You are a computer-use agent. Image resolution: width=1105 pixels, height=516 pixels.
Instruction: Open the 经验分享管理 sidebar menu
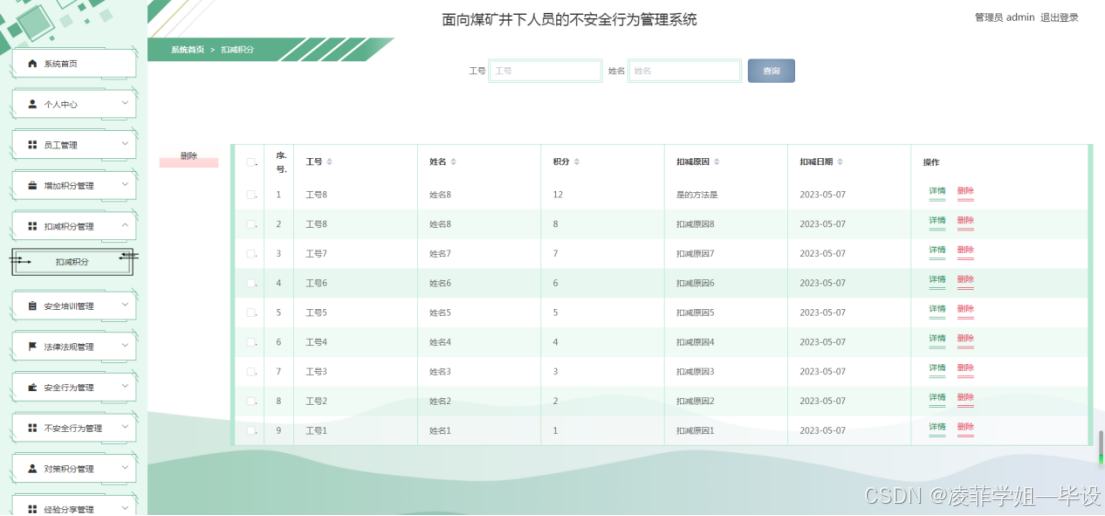(73, 506)
